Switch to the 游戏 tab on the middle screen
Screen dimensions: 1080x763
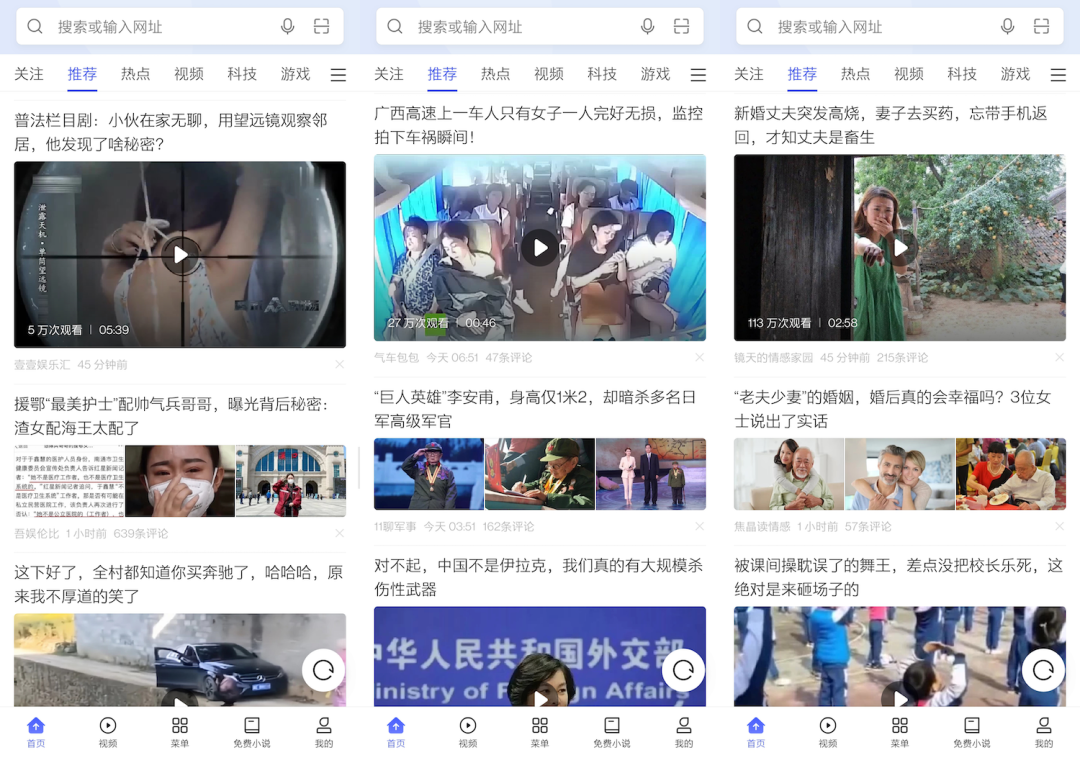click(x=655, y=74)
